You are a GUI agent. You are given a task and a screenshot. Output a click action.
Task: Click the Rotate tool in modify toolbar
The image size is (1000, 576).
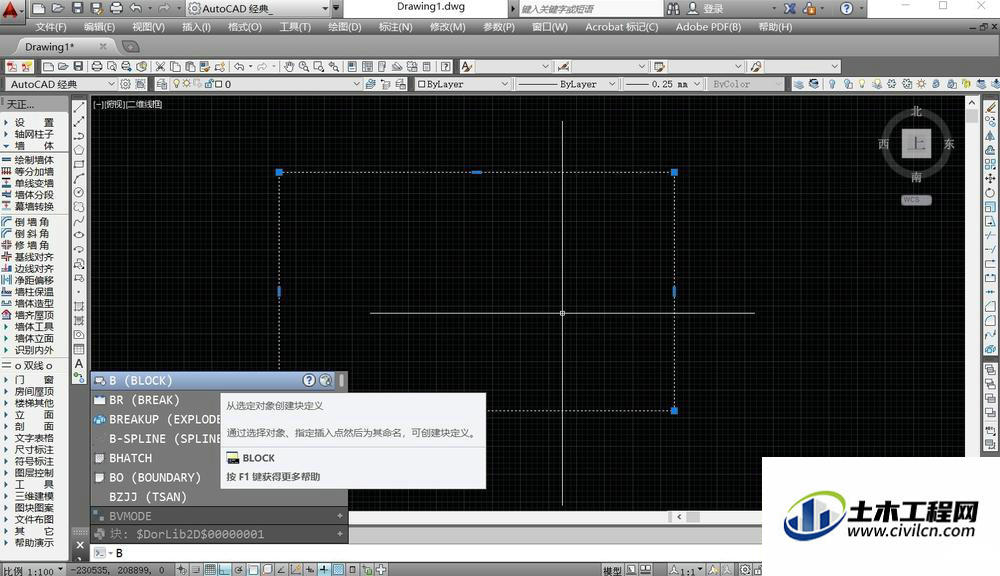pos(990,192)
